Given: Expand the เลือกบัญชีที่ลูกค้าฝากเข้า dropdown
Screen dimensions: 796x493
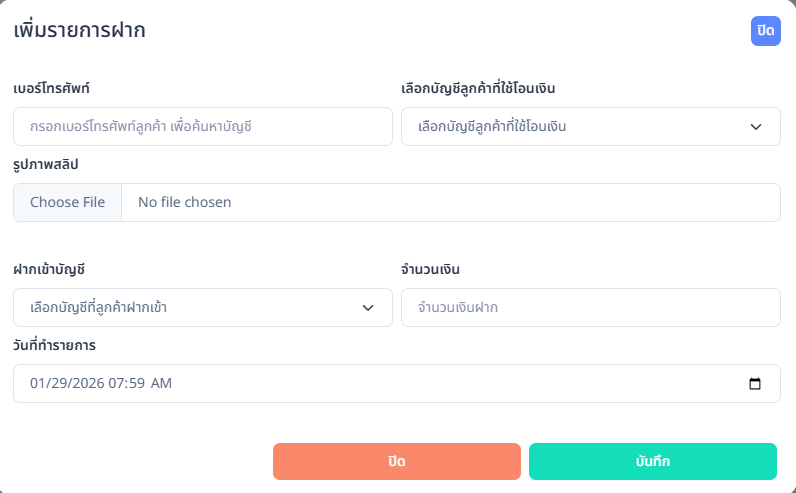Looking at the screenshot, I should click(x=203, y=308).
